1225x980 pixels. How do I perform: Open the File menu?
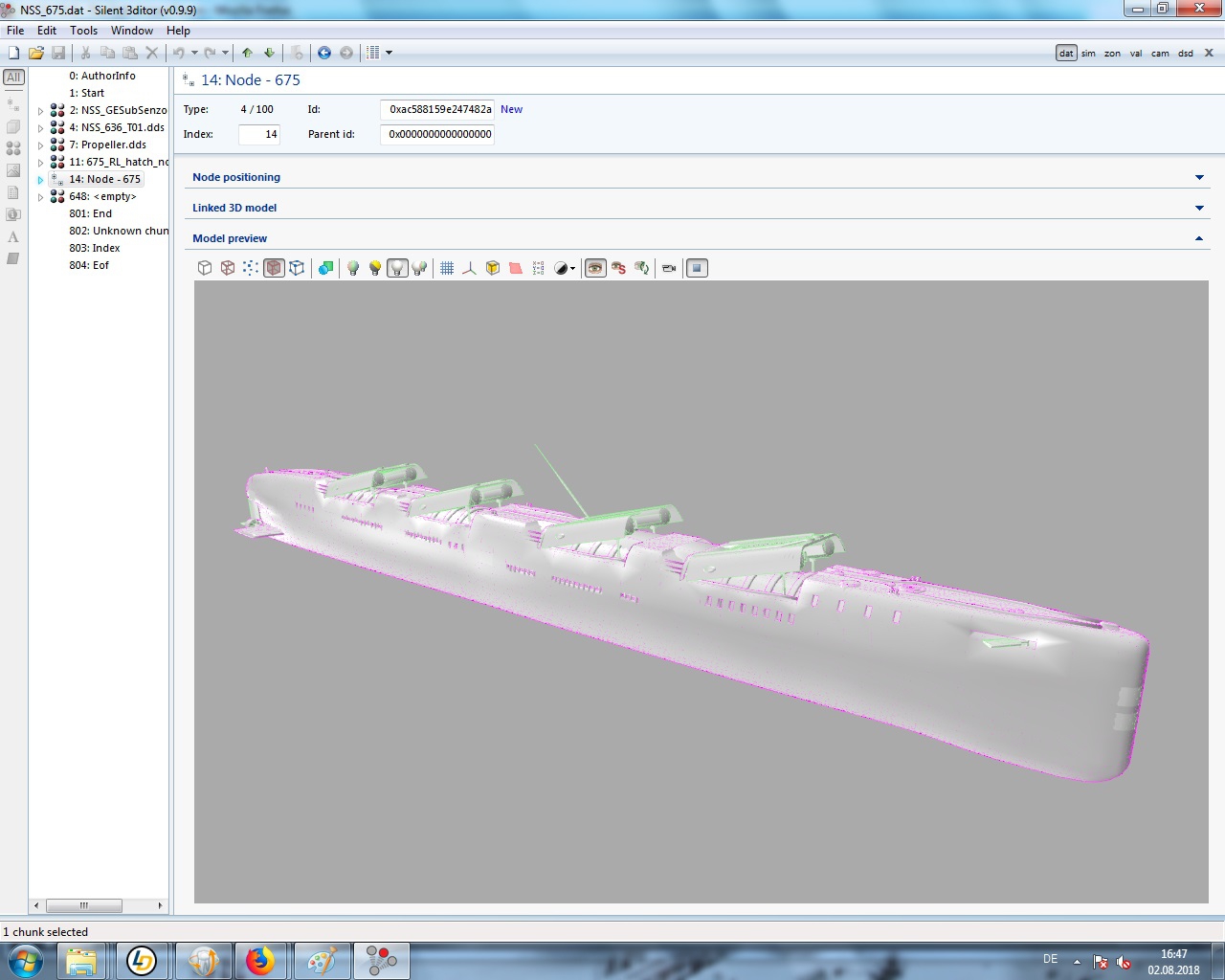pyautogui.click(x=15, y=31)
